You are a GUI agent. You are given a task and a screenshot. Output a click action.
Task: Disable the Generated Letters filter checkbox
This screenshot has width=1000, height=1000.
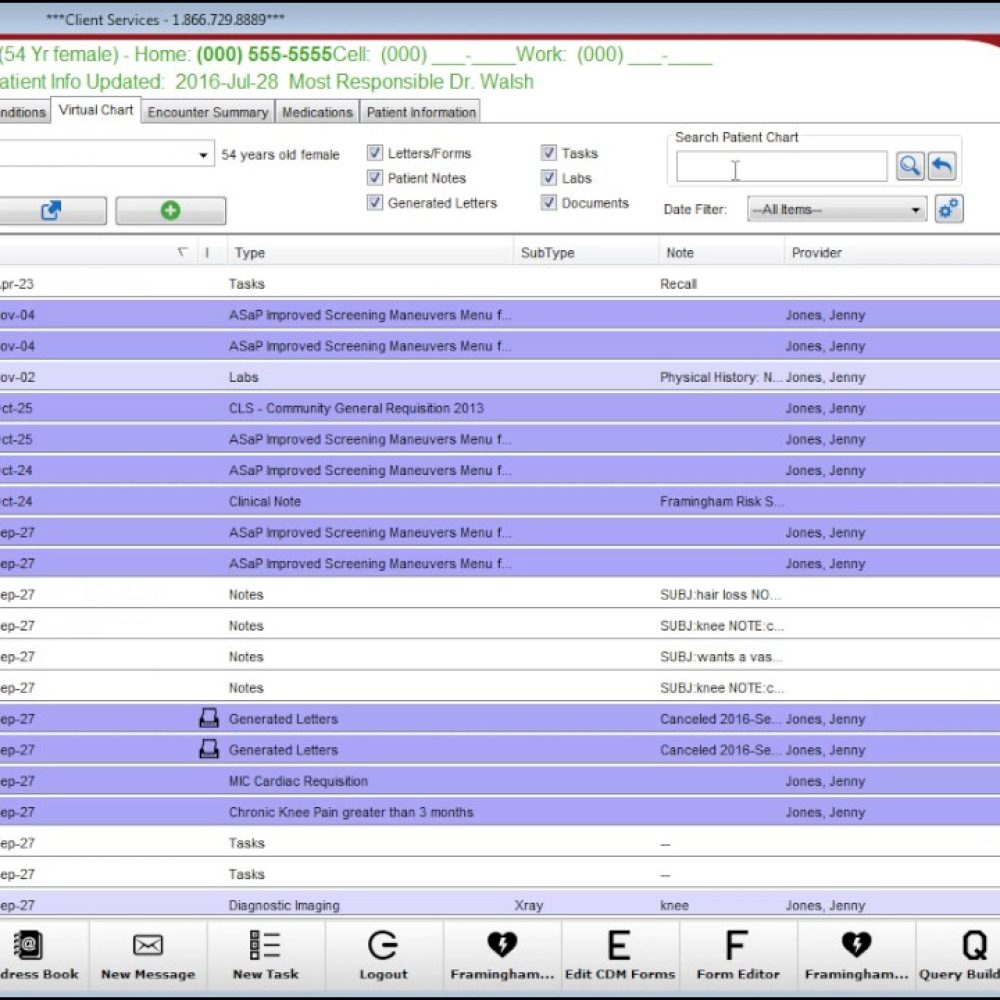click(x=375, y=203)
